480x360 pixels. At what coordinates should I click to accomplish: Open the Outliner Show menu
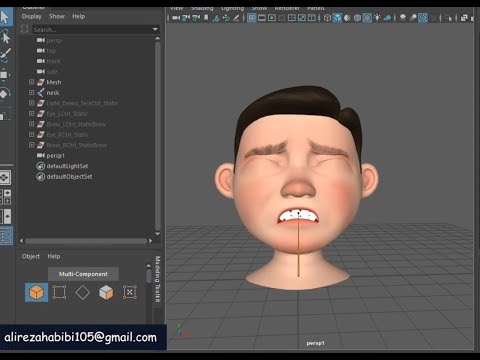pyautogui.click(x=57, y=16)
